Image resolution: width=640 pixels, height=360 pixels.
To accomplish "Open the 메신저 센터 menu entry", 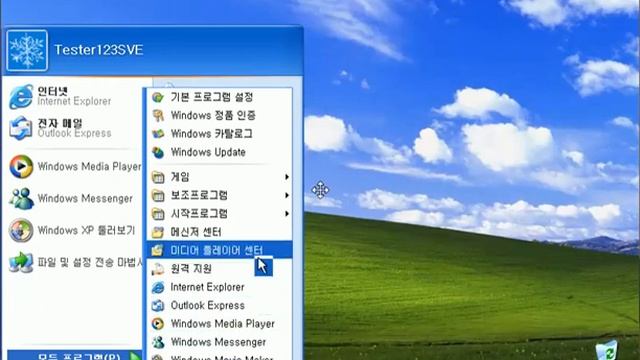I will [x=220, y=232].
